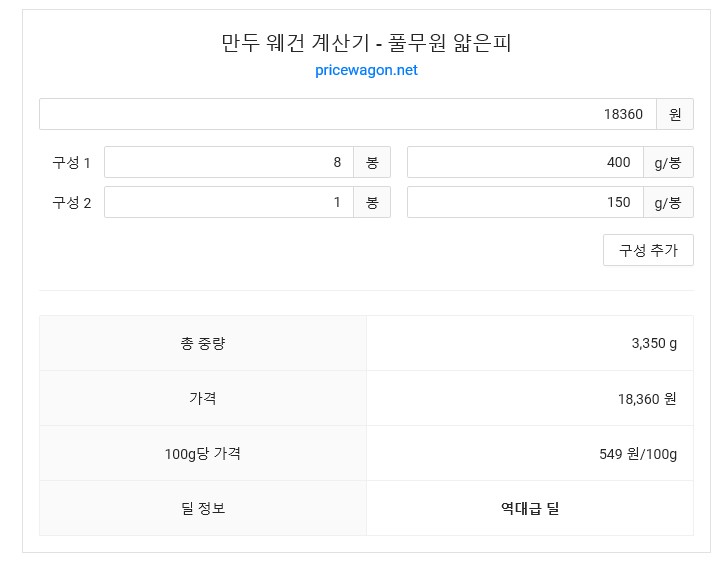
Task: Click the 구성 1 row label
Action: pyautogui.click(x=71, y=163)
